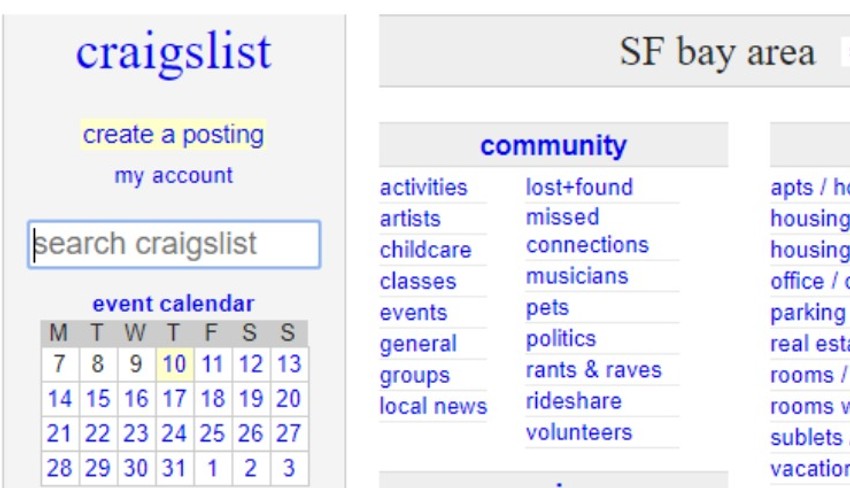This screenshot has width=850, height=488.
Task: Open the local news link
Action: point(433,406)
